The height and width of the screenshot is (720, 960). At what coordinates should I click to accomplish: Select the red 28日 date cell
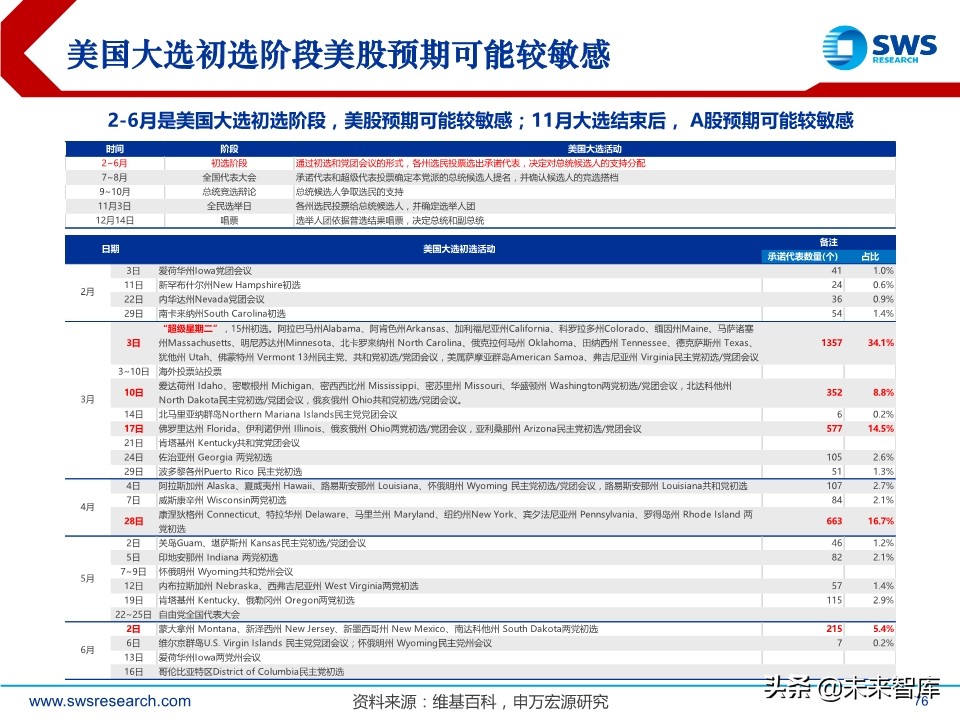[x=133, y=522]
